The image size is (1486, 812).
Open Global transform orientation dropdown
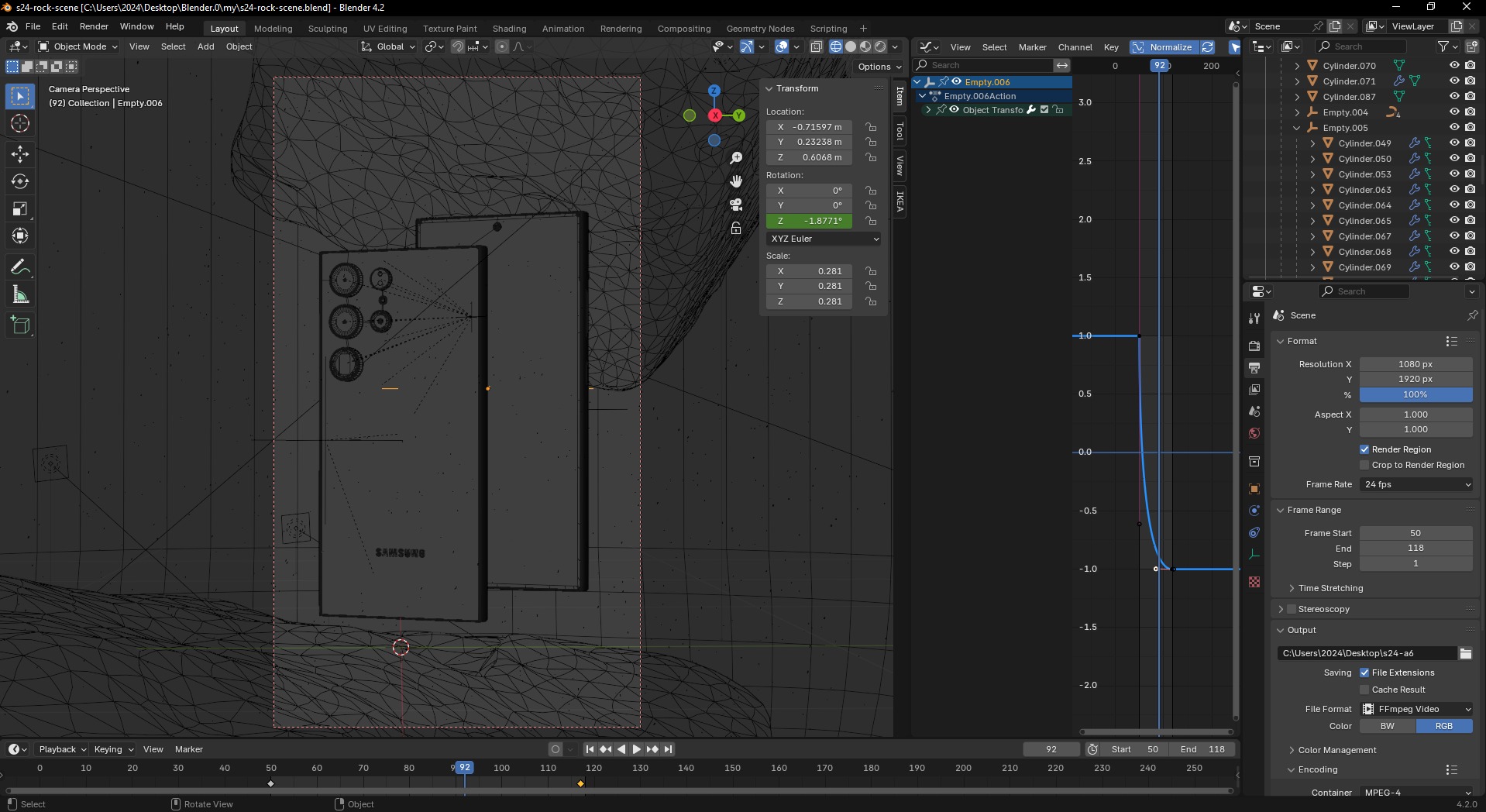coord(388,46)
